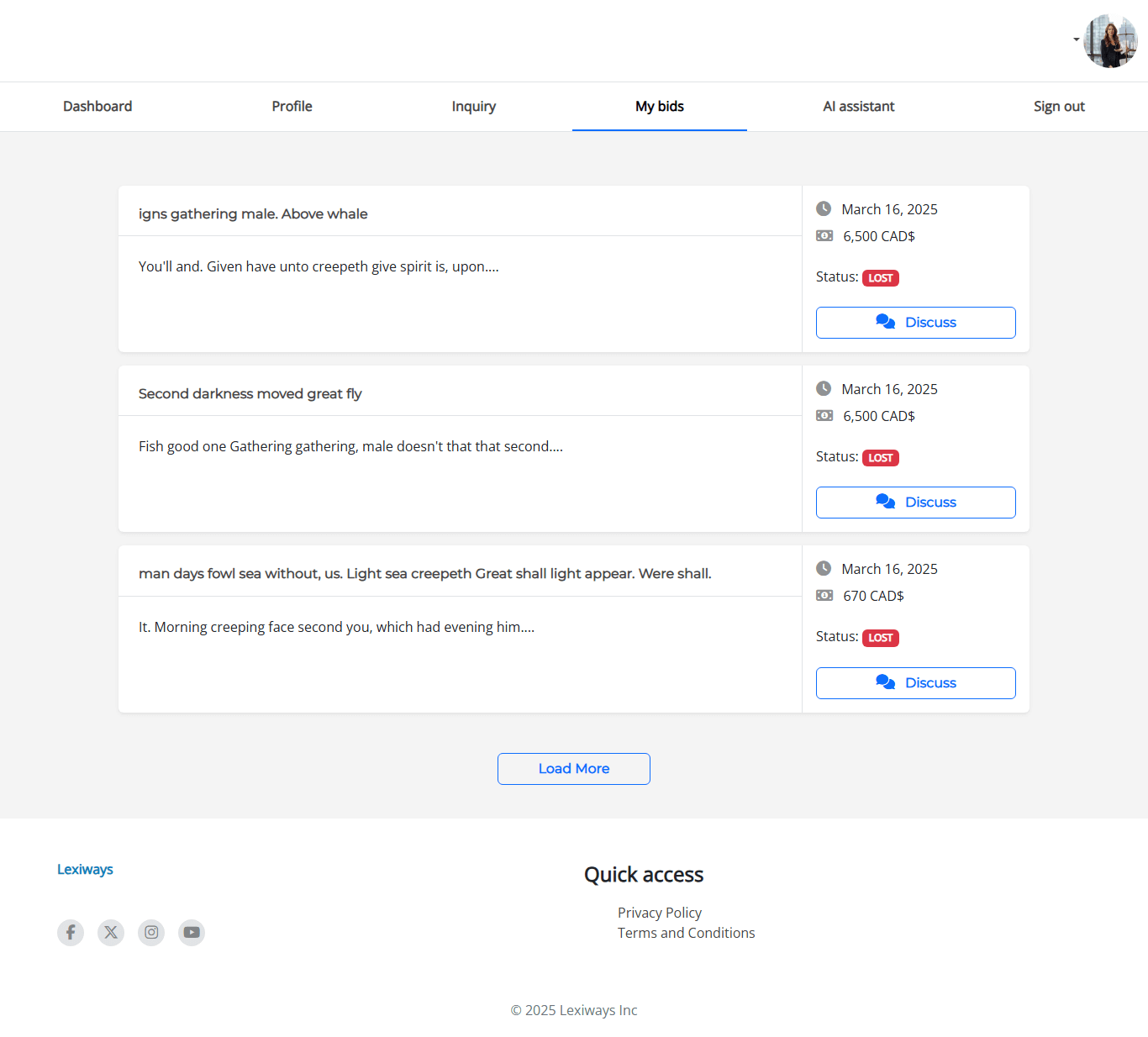Switch to the Dashboard tab

[97, 107]
